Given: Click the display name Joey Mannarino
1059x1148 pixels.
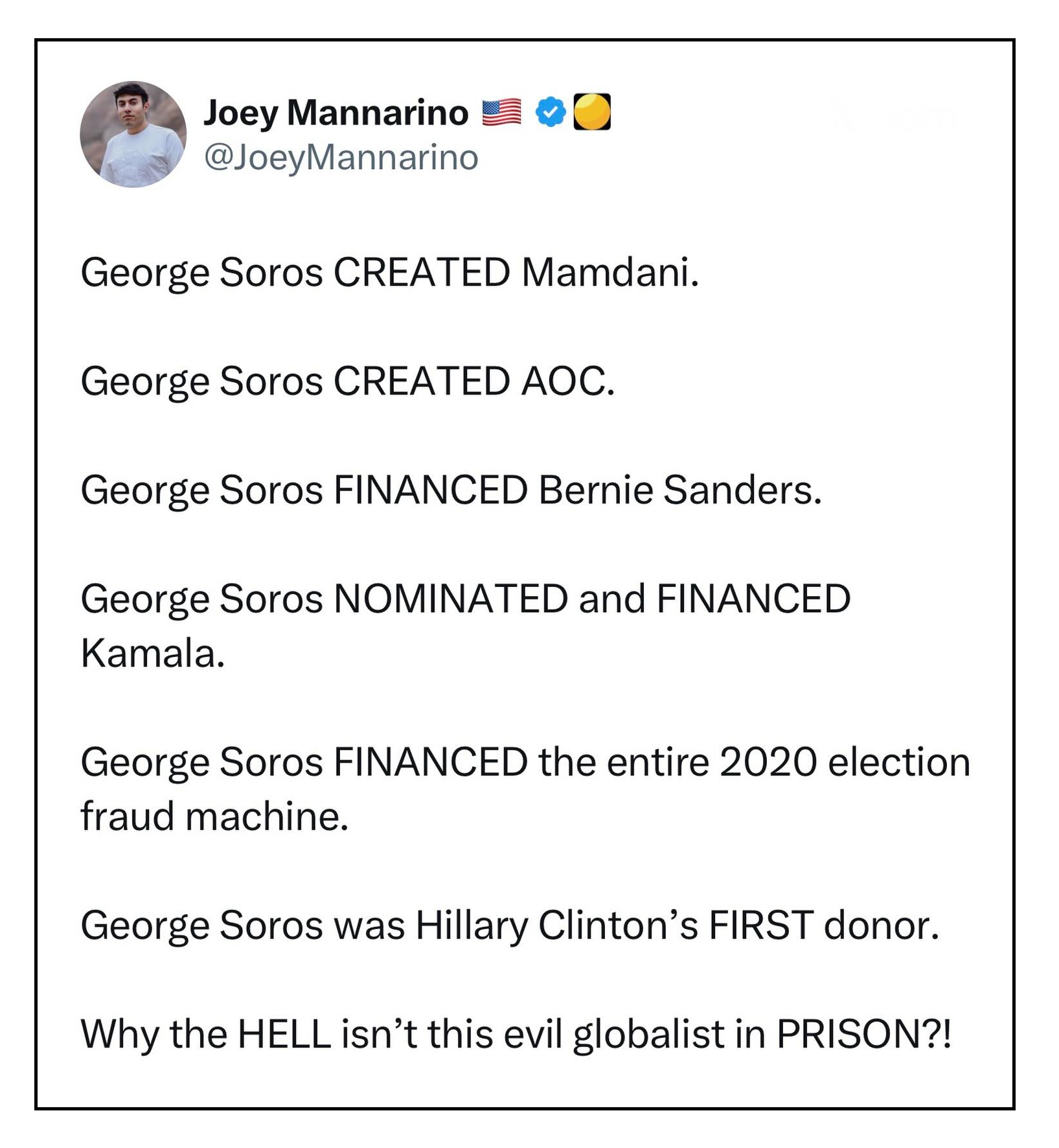Looking at the screenshot, I should [x=336, y=113].
